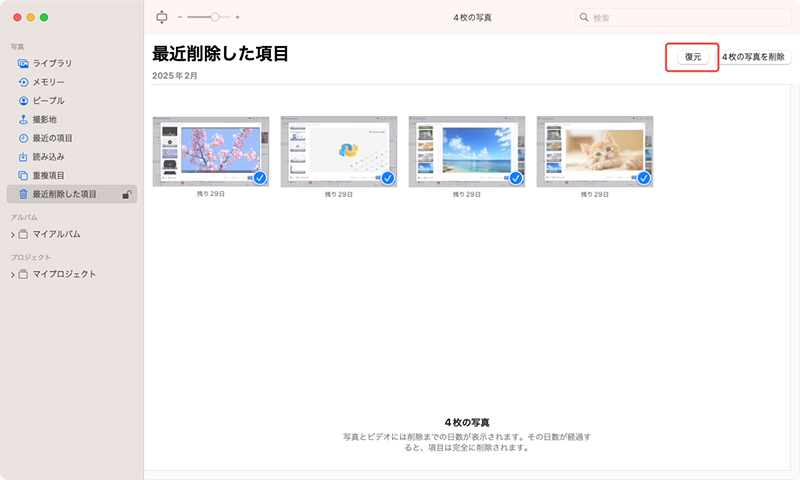Open メモリー in the sidebar

tap(72, 82)
